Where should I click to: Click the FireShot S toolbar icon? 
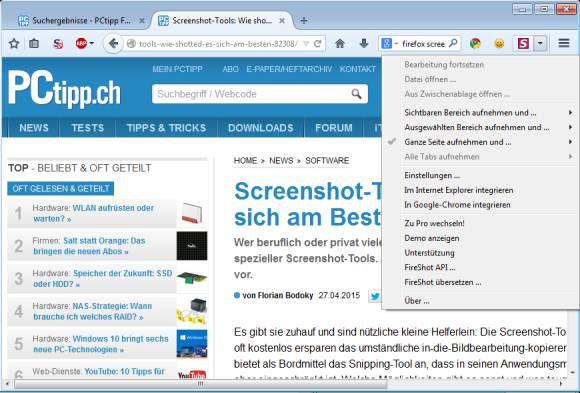point(523,44)
